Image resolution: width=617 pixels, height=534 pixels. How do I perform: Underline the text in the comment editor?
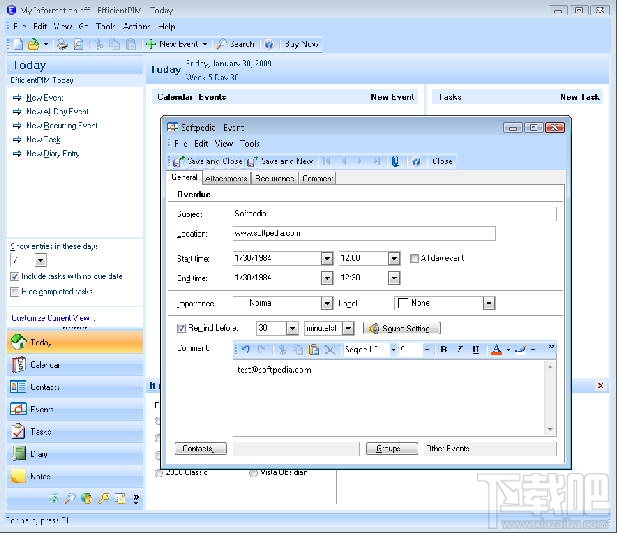(475, 349)
